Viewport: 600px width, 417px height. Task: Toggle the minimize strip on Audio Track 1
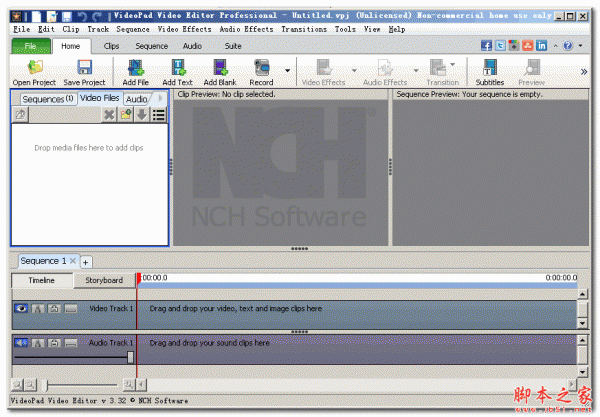(71, 343)
